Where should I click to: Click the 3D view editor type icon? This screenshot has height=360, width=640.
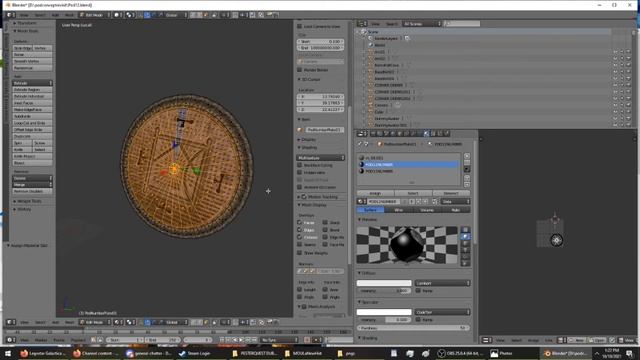coord(11,322)
